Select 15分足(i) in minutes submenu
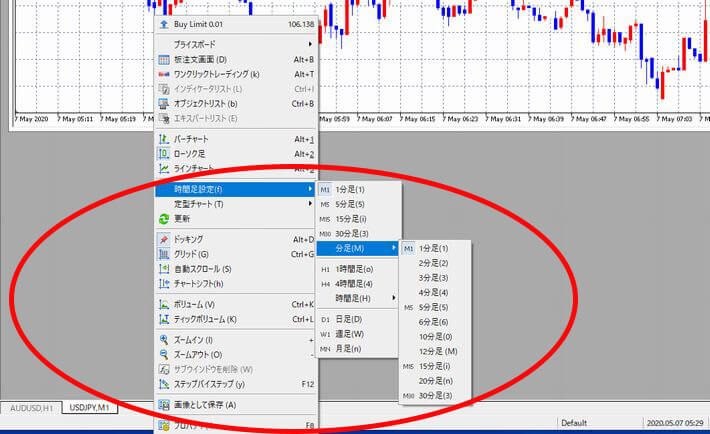Image resolution: width=710 pixels, height=434 pixels. click(434, 366)
